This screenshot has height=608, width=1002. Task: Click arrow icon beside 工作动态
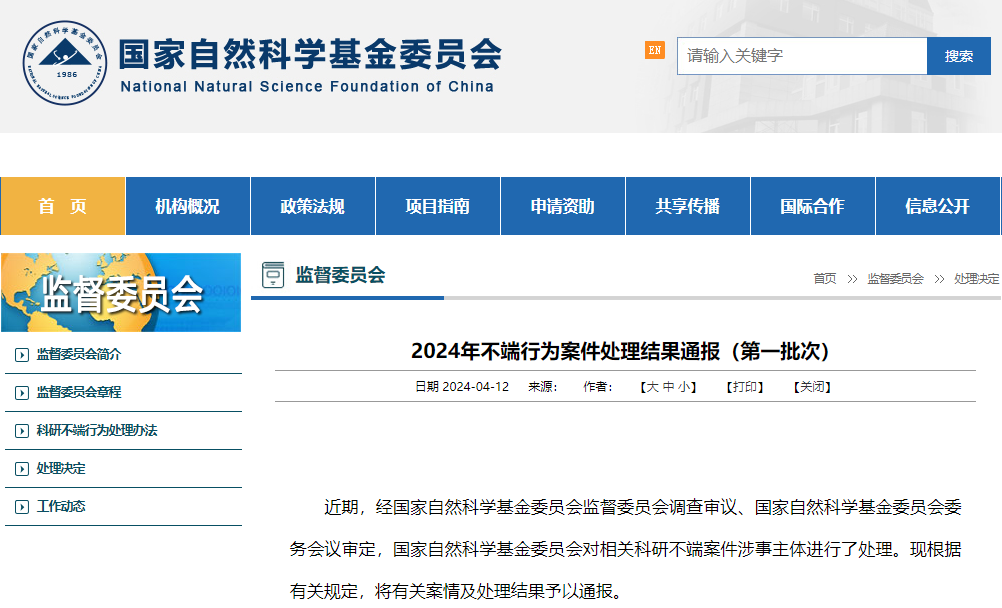click(x=22, y=507)
